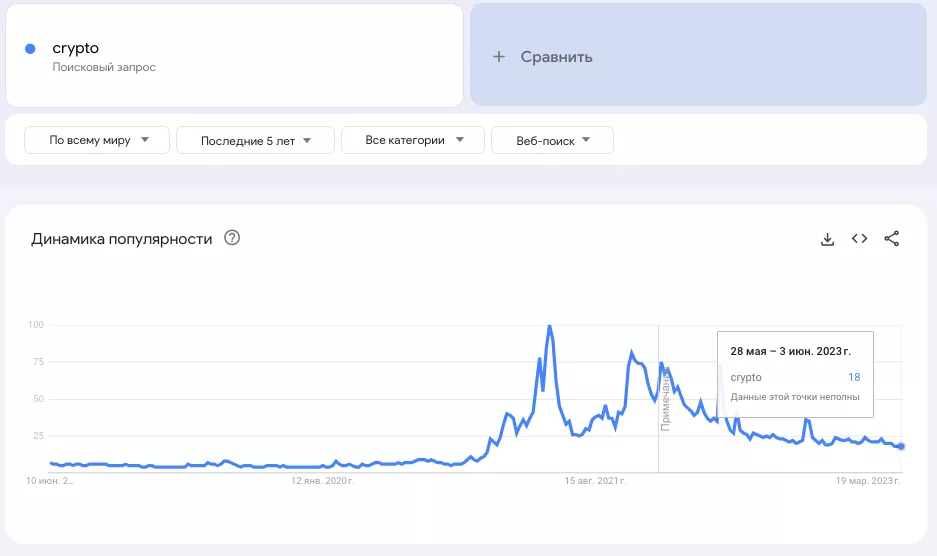Click the Поисковый запрос subtitle under crypto
Viewport: 937px width, 556px height.
point(104,67)
